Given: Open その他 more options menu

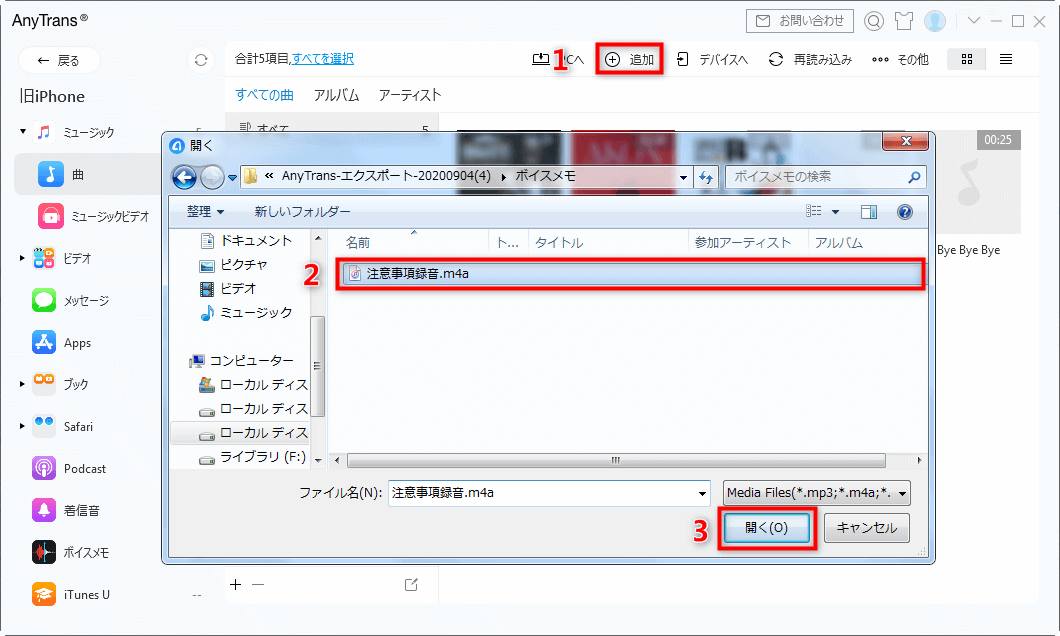Looking at the screenshot, I should pyautogui.click(x=900, y=59).
